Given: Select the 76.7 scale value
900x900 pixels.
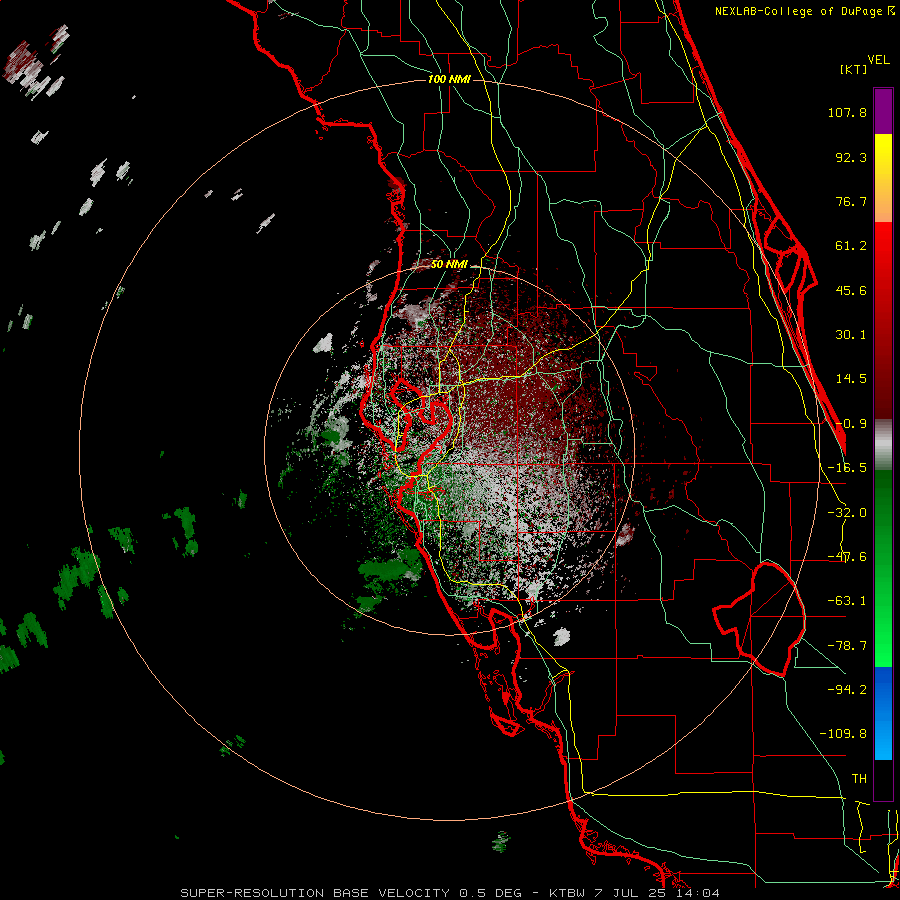Looking at the screenshot, I should (x=851, y=201).
